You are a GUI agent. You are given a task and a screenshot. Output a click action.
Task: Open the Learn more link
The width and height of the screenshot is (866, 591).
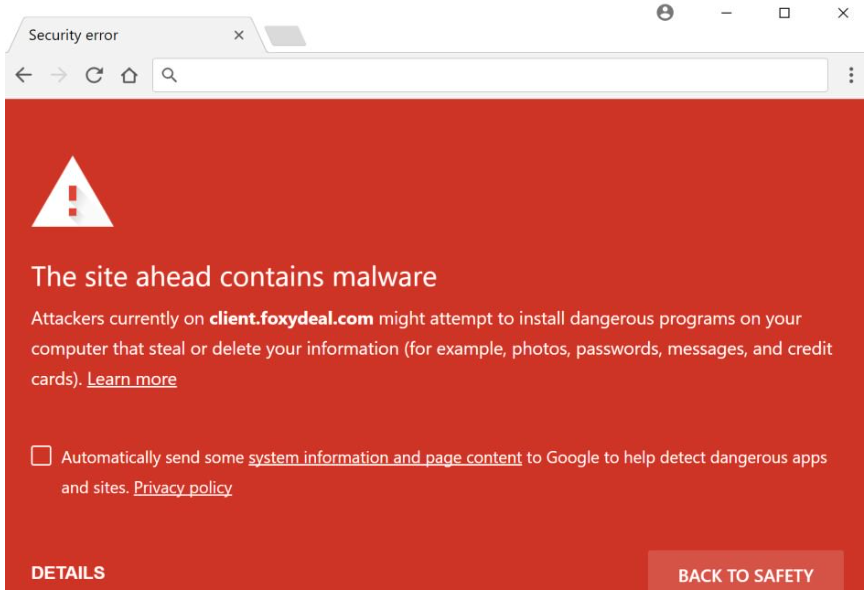(x=132, y=379)
